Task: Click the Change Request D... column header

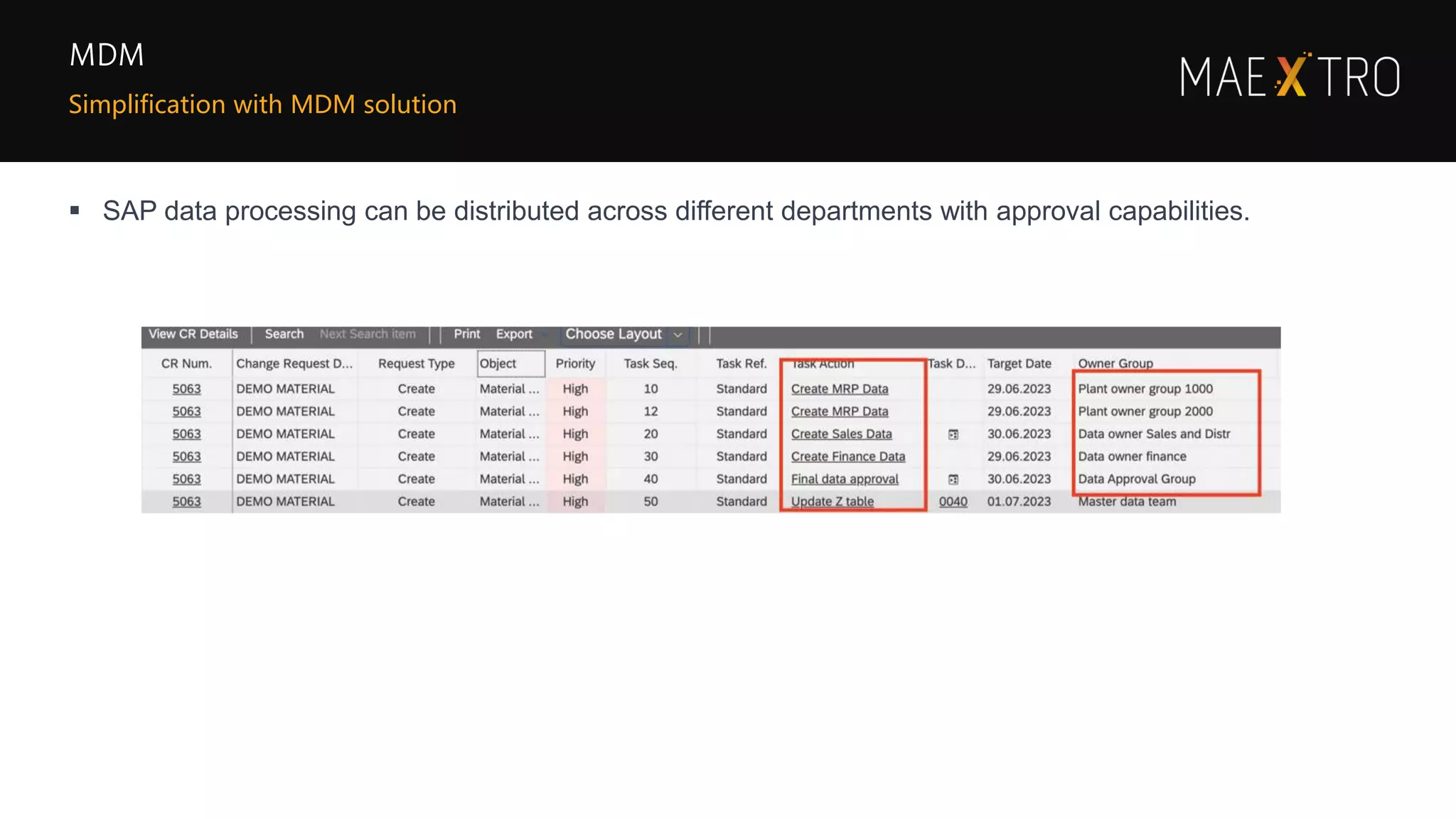Action: (x=294, y=363)
